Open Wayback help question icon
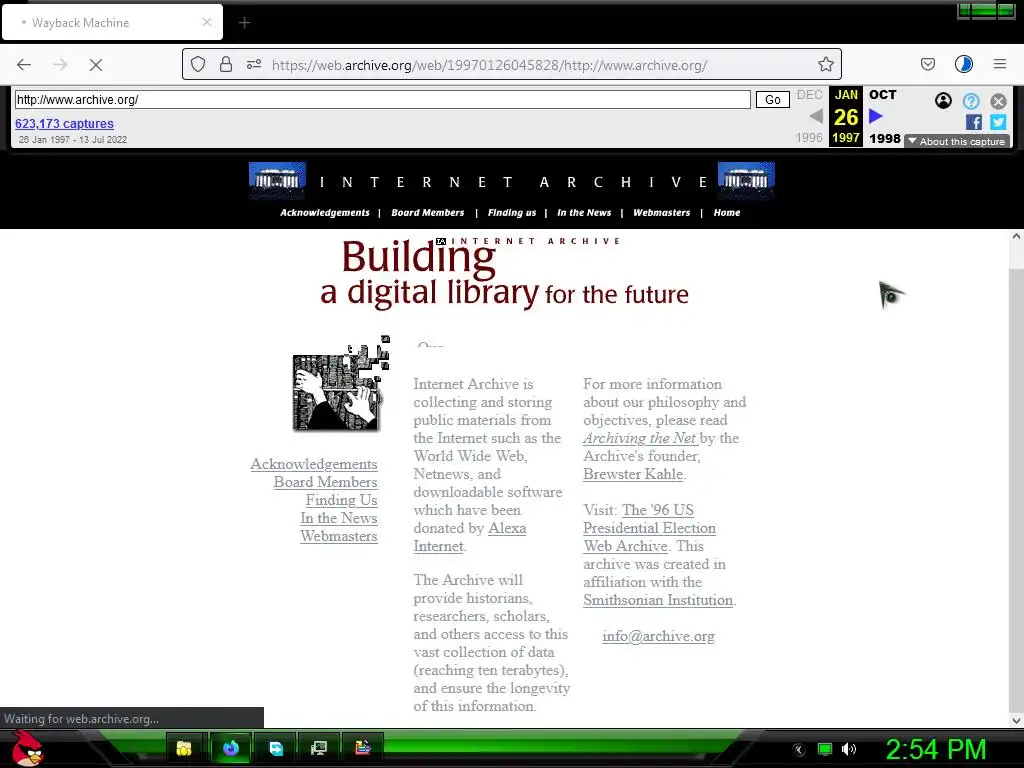The width and height of the screenshot is (1024, 768). (971, 101)
